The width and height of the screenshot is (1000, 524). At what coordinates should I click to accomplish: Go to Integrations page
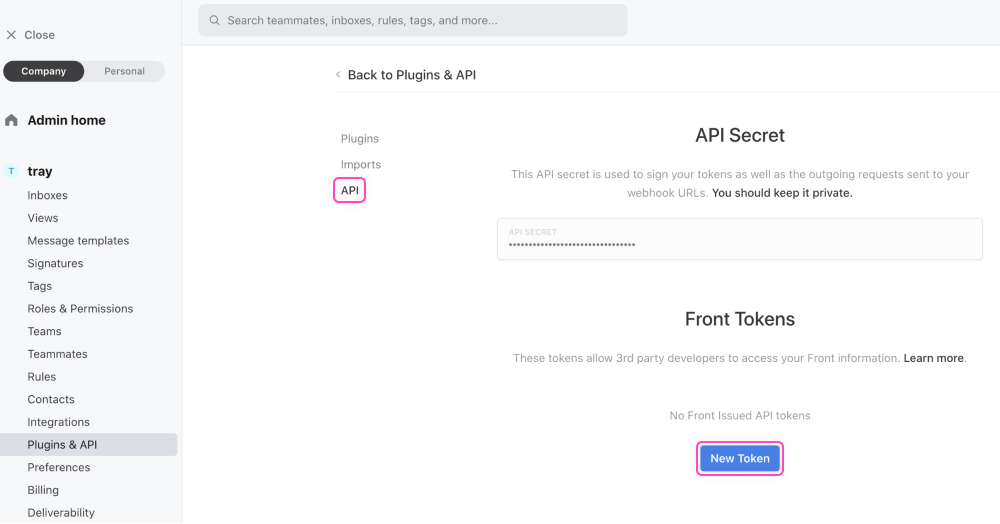coord(58,422)
